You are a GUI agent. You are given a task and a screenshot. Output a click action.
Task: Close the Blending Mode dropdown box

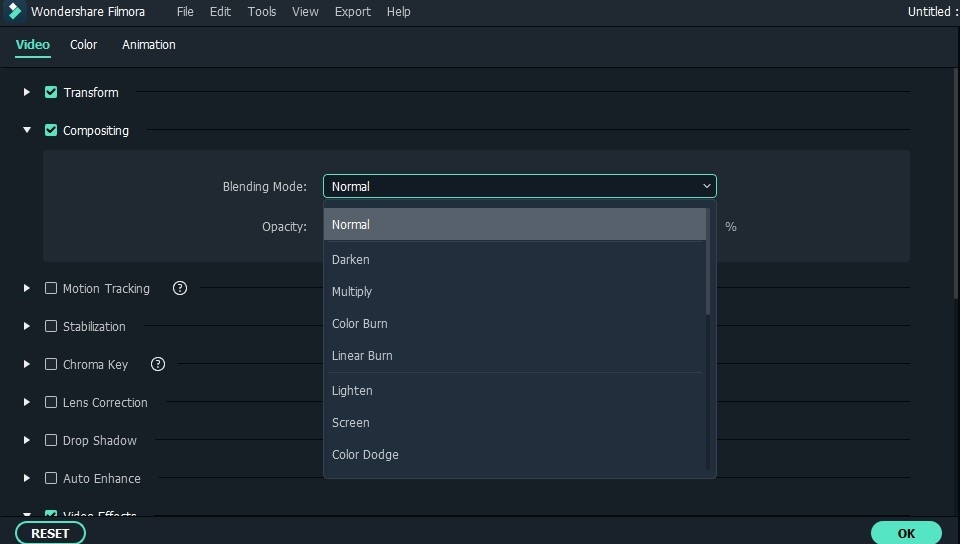(519, 186)
